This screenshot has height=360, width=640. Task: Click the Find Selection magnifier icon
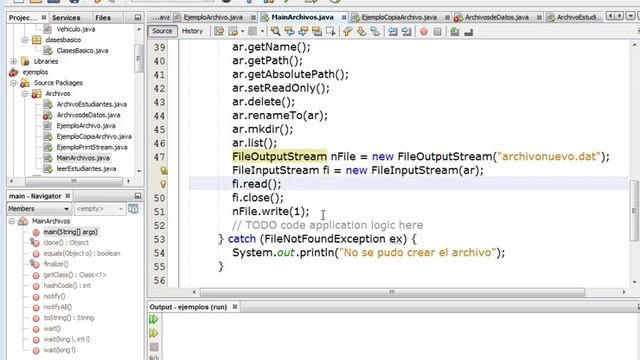[276, 31]
